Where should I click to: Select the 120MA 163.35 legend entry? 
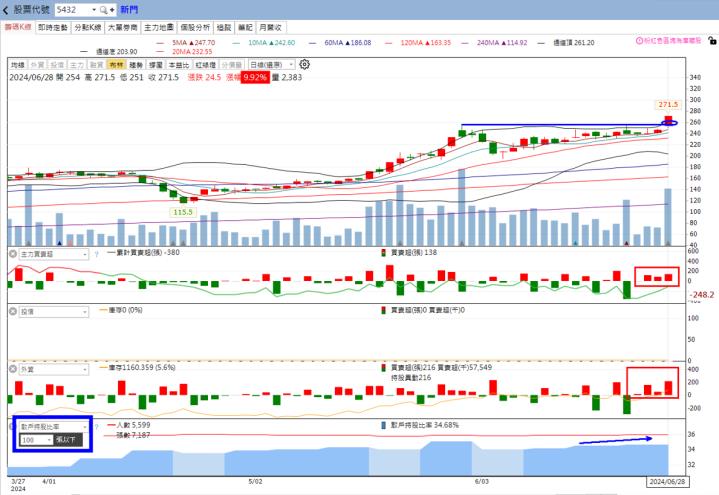(x=418, y=43)
